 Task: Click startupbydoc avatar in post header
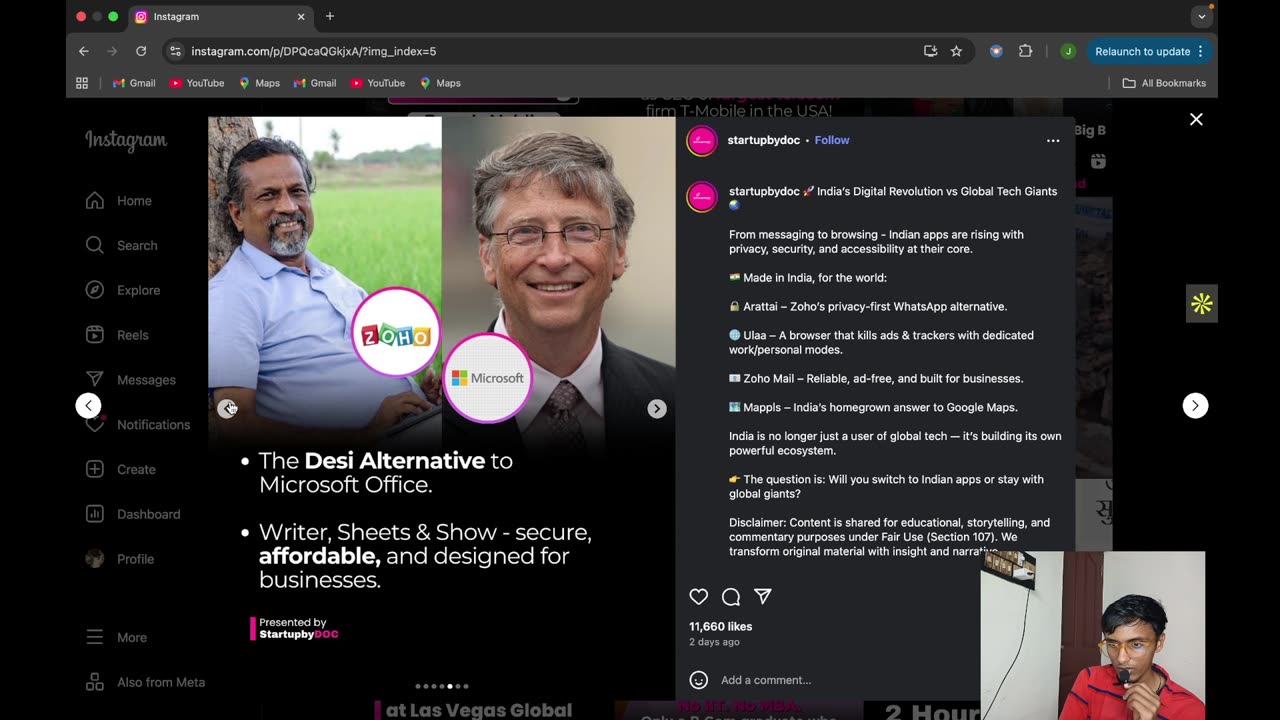(x=702, y=141)
